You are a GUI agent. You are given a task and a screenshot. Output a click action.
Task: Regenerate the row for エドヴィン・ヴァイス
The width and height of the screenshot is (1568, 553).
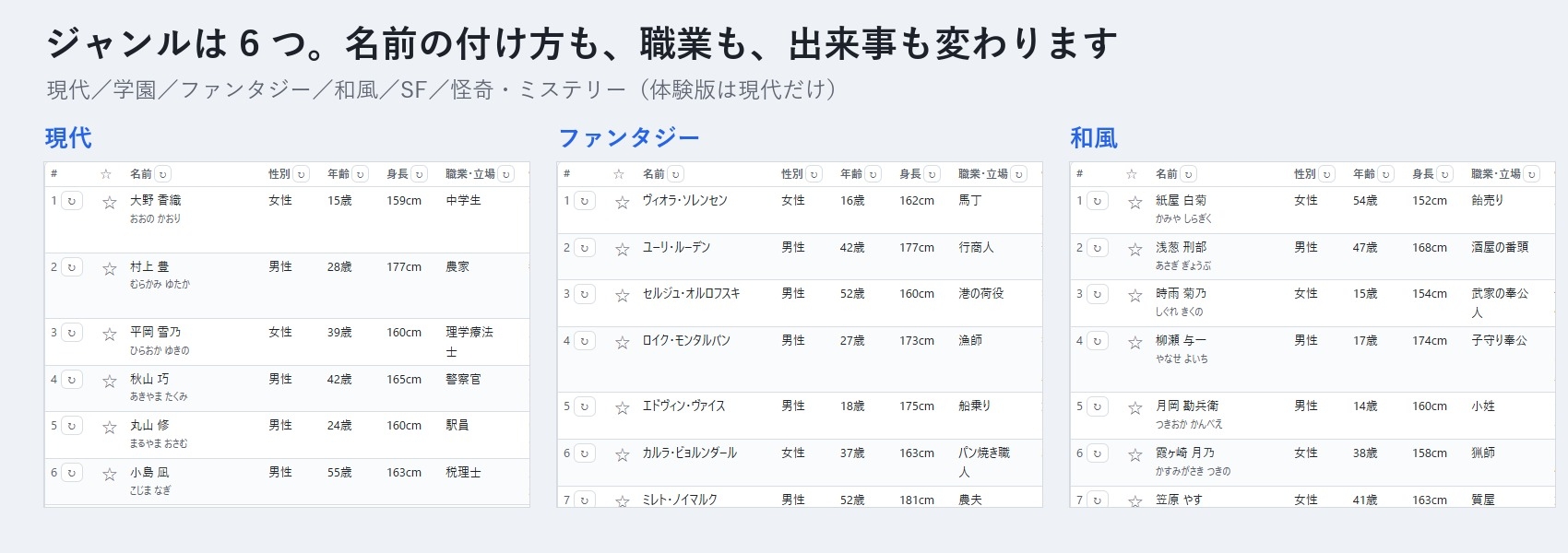[x=585, y=406]
